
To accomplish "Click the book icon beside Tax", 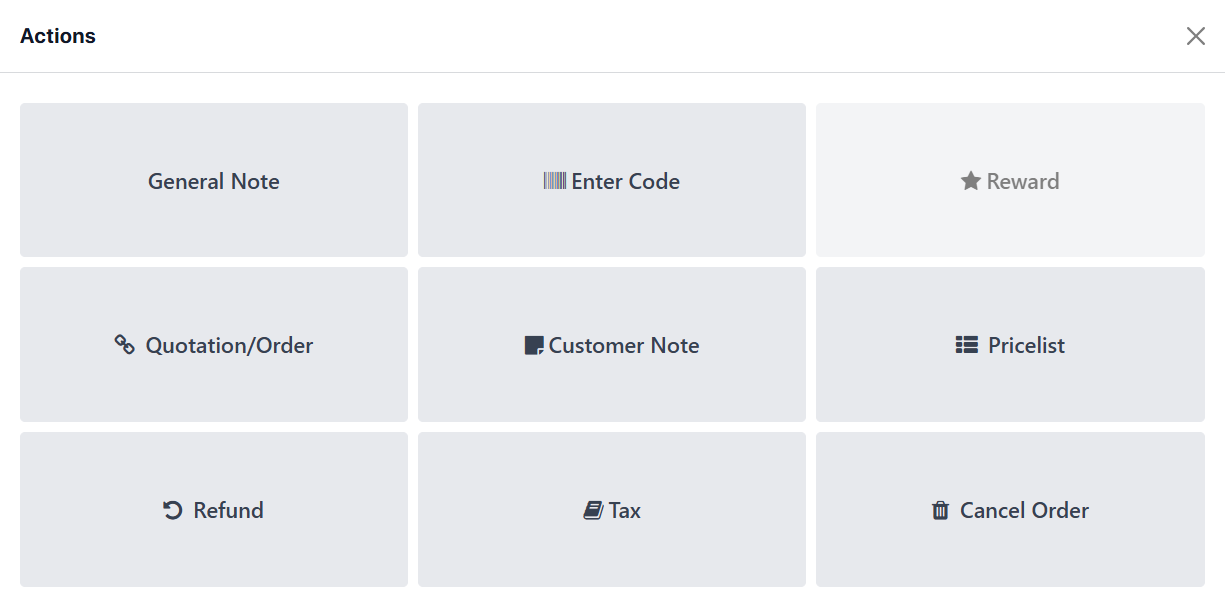I will [593, 510].
